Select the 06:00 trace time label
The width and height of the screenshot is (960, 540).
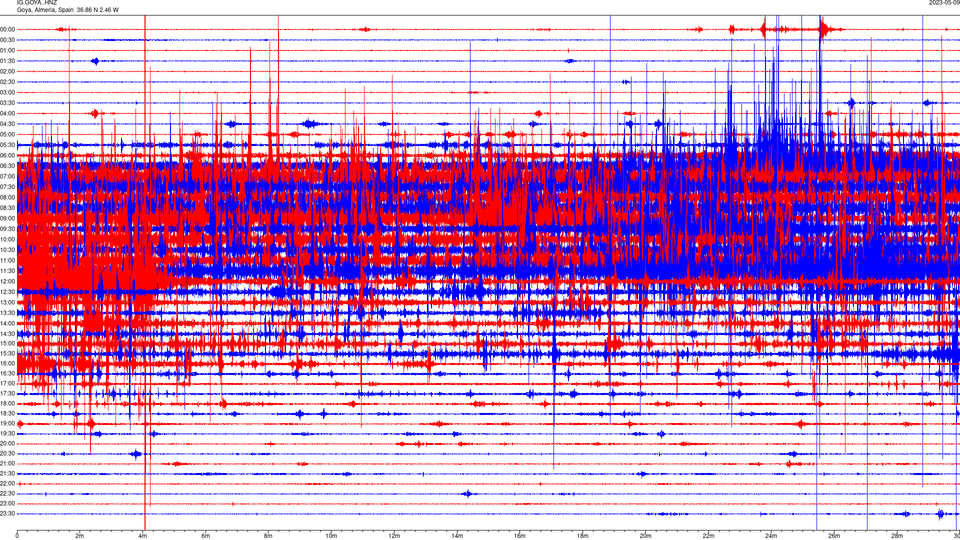(x=8, y=155)
